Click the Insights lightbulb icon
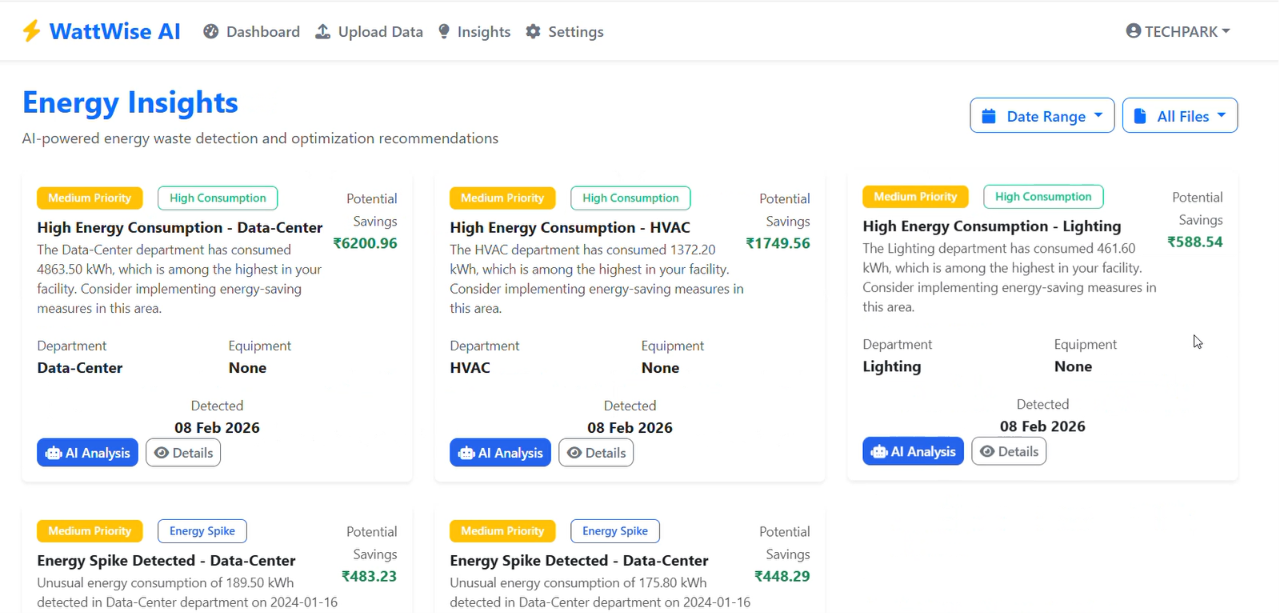Viewport: 1279px width, 613px height. (444, 31)
